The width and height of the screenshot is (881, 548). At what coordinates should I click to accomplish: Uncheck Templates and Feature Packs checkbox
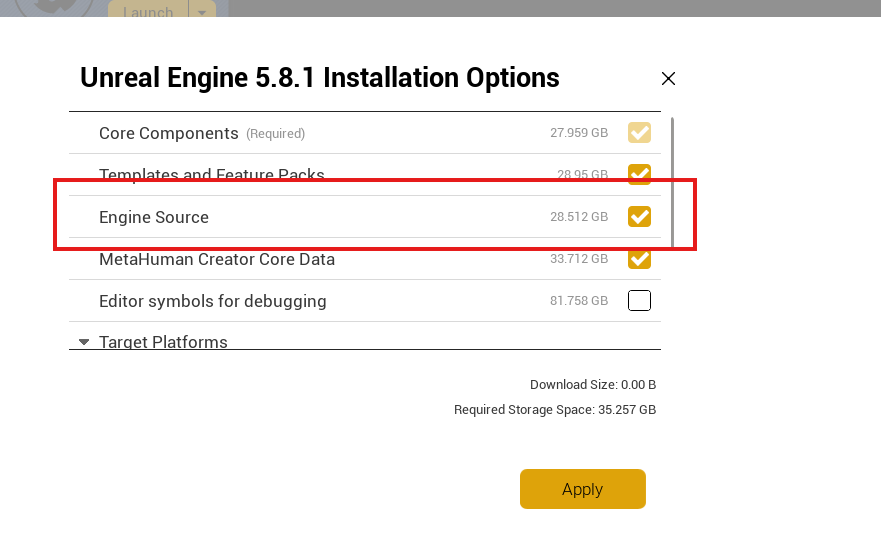[639, 174]
